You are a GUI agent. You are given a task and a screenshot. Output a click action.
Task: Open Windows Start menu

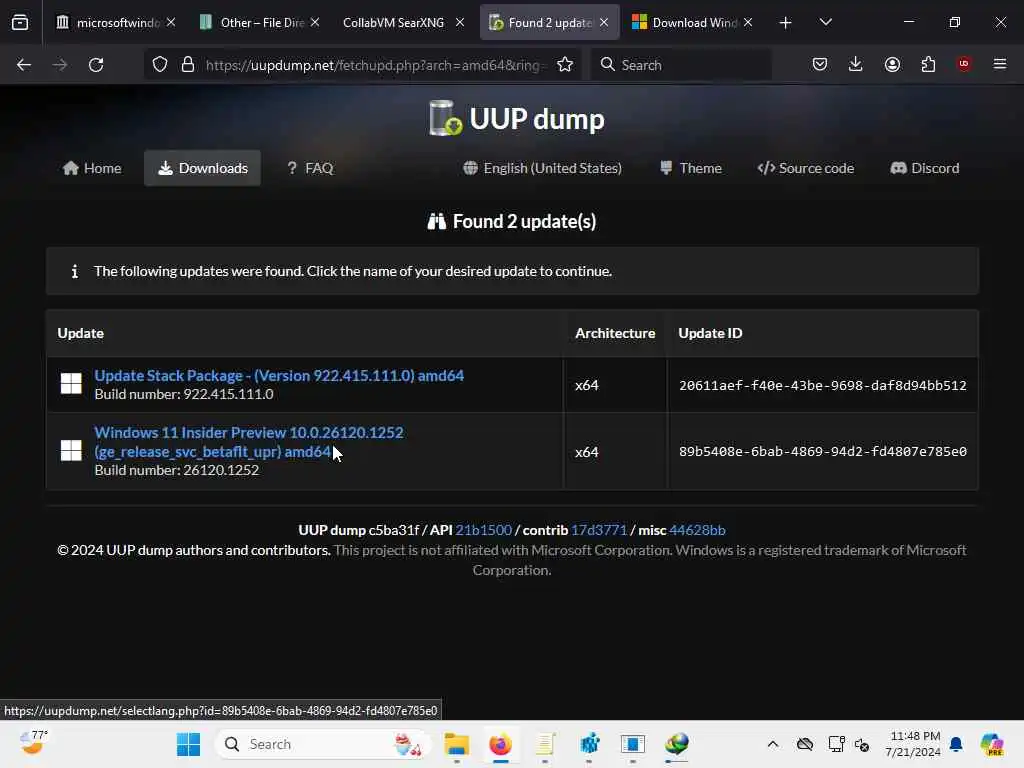tap(188, 744)
